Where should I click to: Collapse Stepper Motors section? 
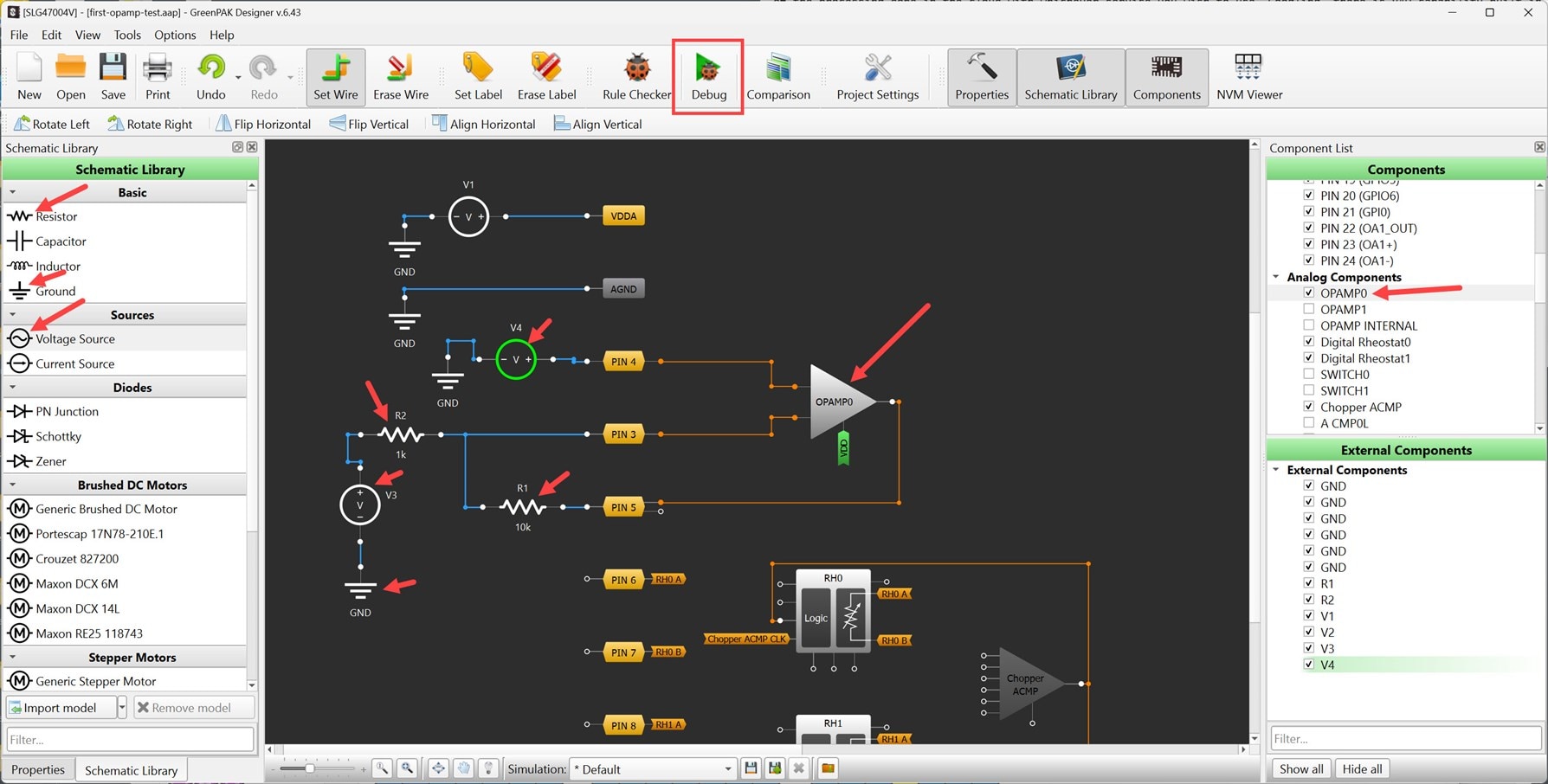click(12, 657)
